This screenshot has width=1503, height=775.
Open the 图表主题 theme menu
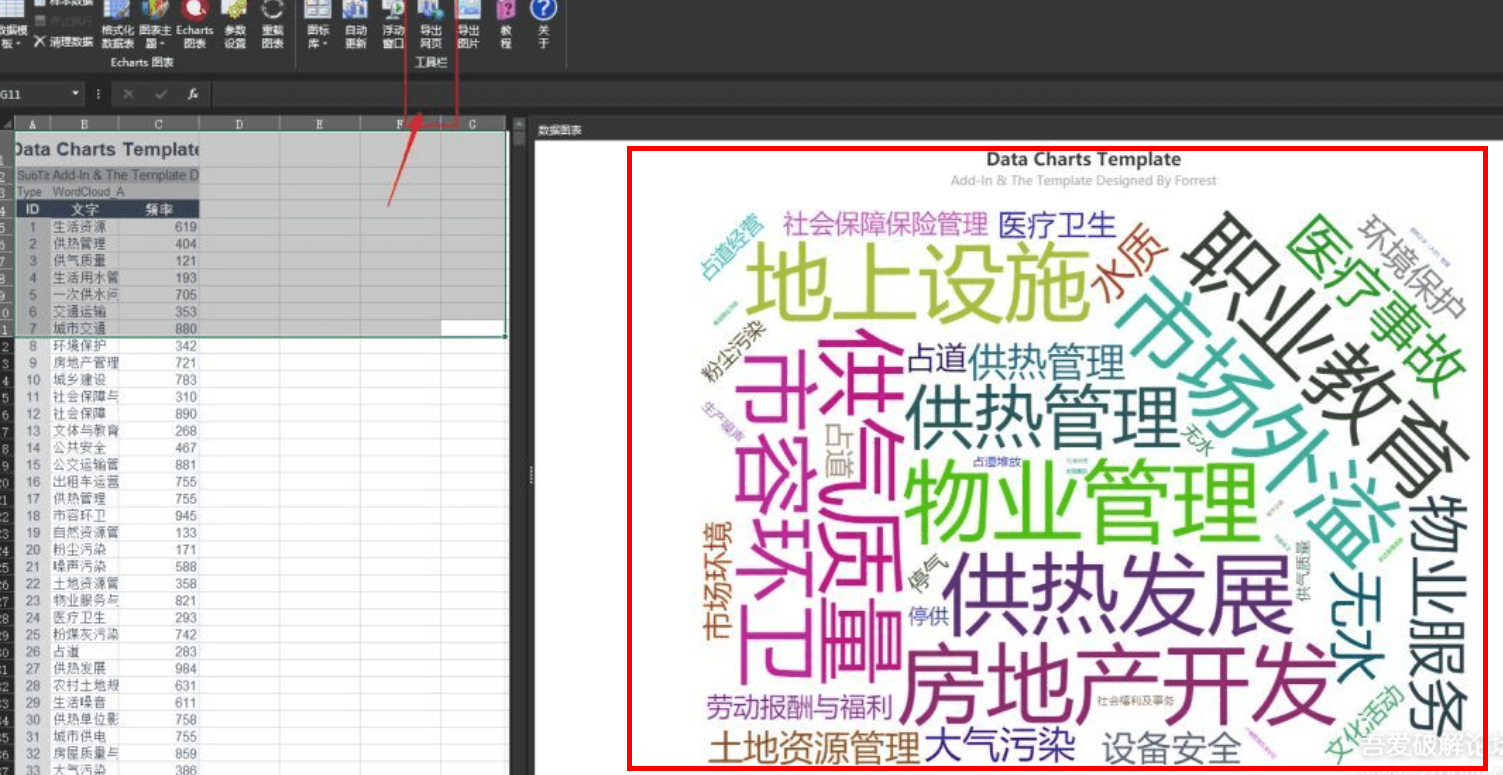coord(155,24)
